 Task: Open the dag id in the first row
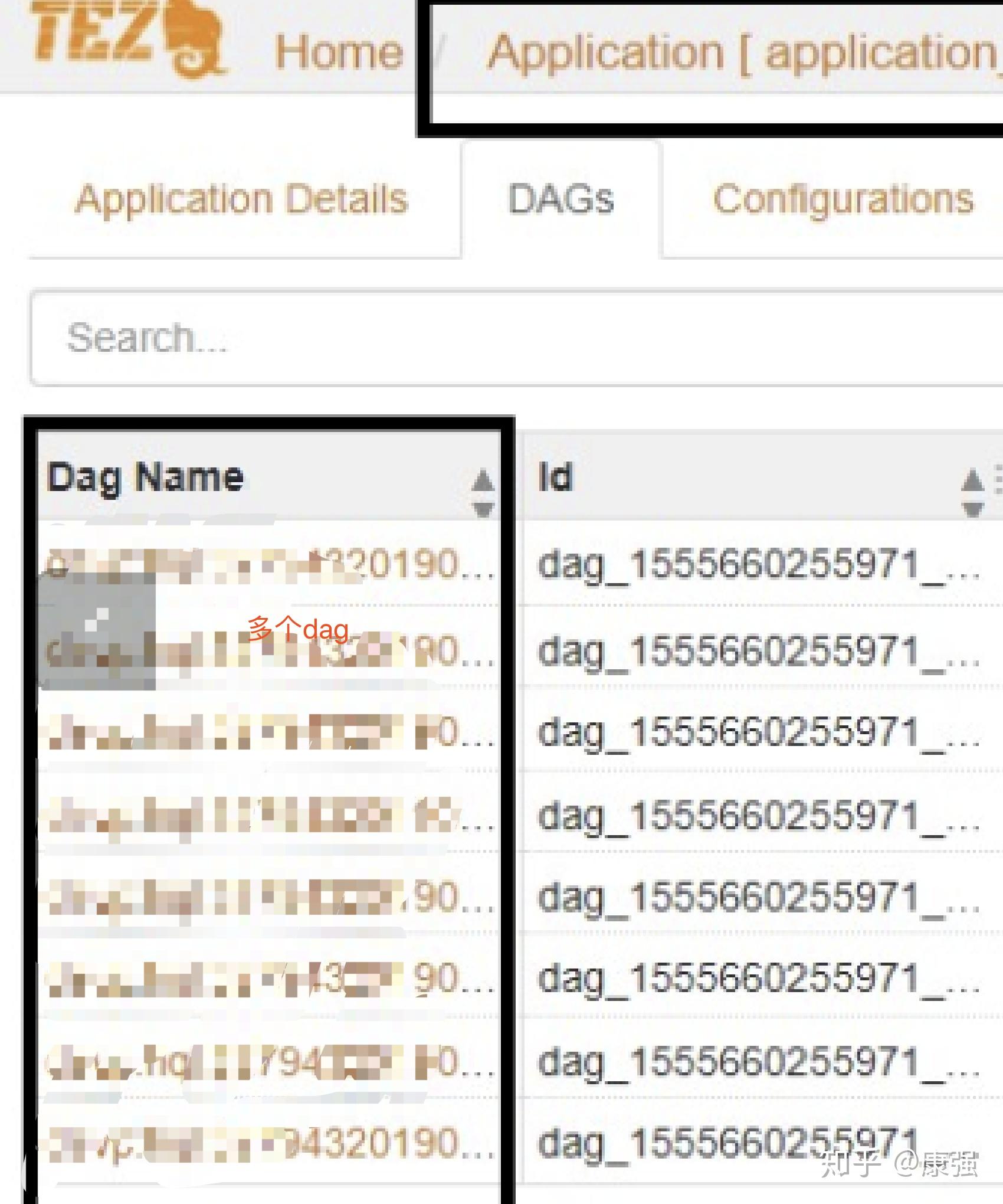(758, 565)
